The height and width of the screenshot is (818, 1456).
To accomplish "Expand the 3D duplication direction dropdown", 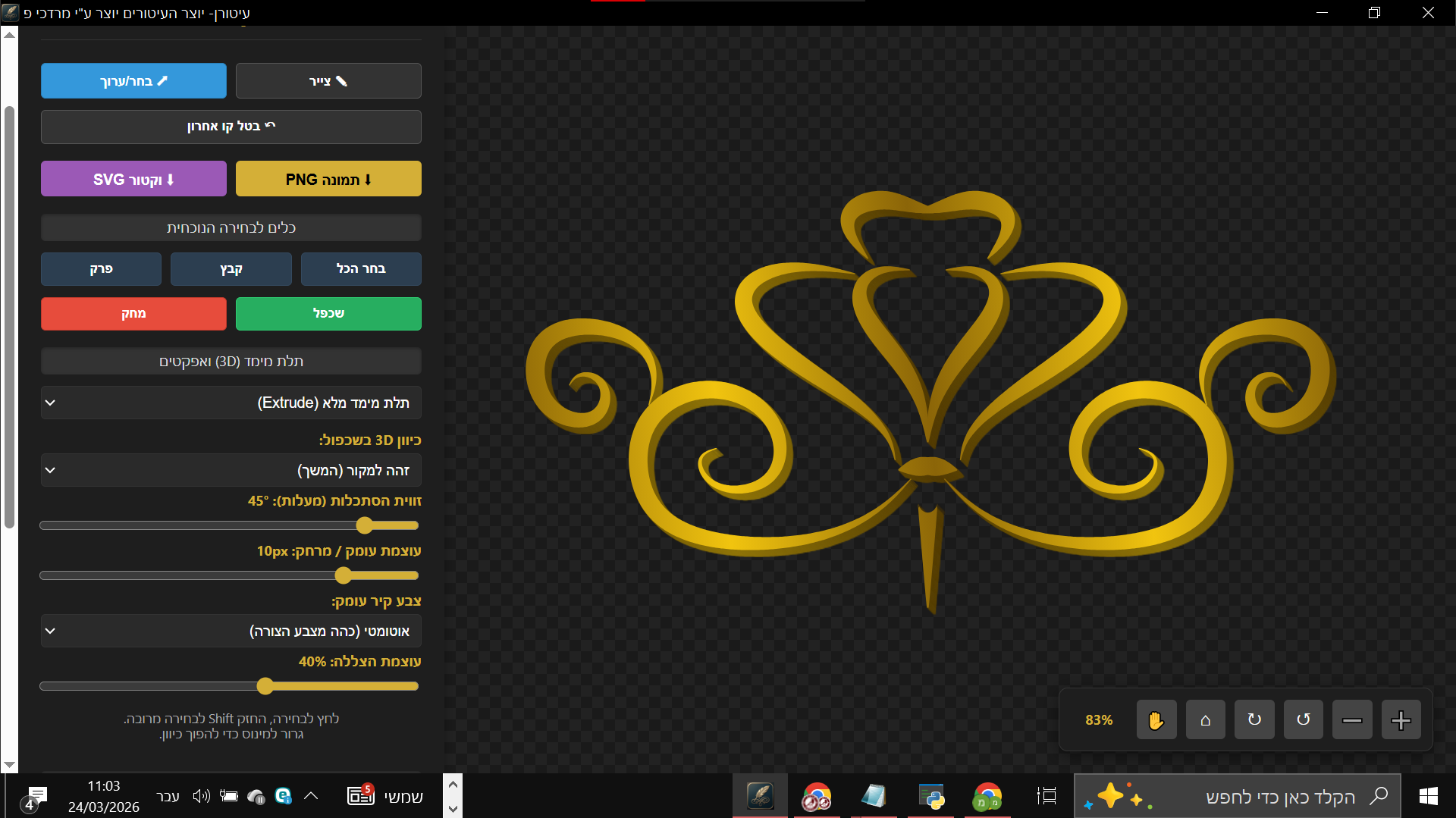I will (231, 470).
